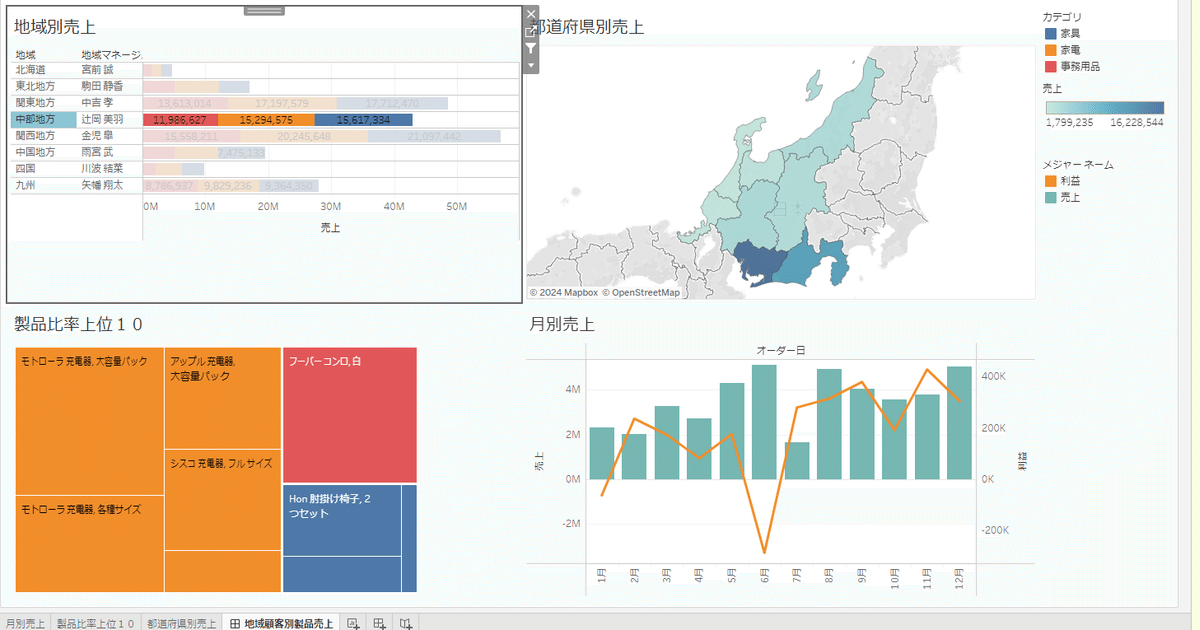1200x630 pixels.
Task: Toggle use-as-filter funnel icon
Action: (531, 48)
